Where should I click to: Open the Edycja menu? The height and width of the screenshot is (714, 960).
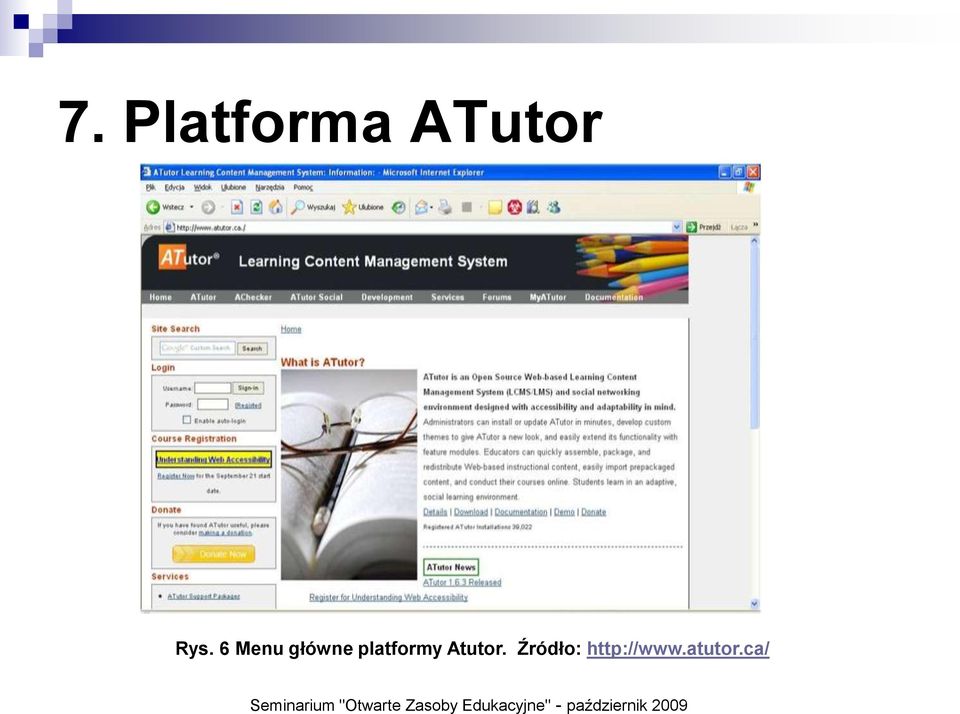point(174,187)
